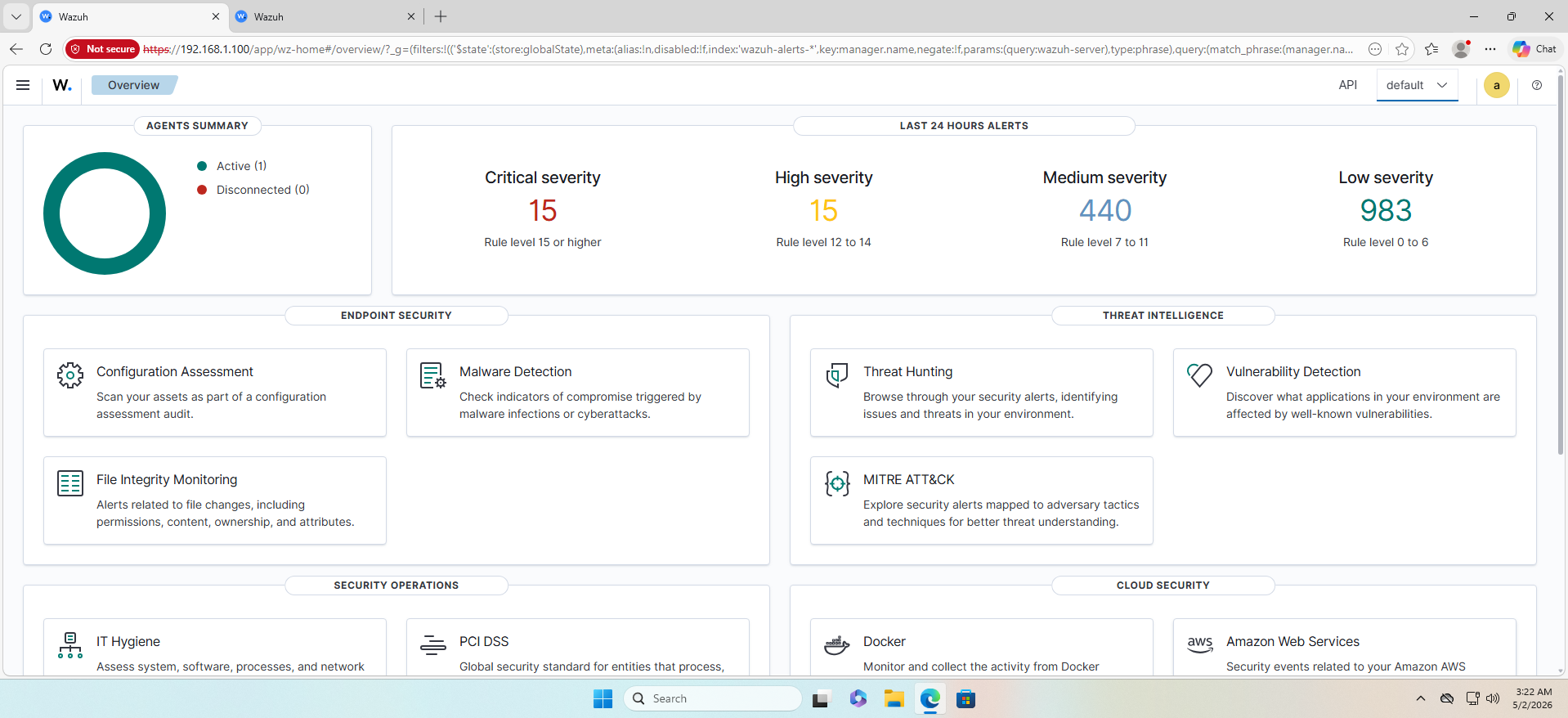
Task: Open the Medium severity count 440
Action: (x=1105, y=211)
